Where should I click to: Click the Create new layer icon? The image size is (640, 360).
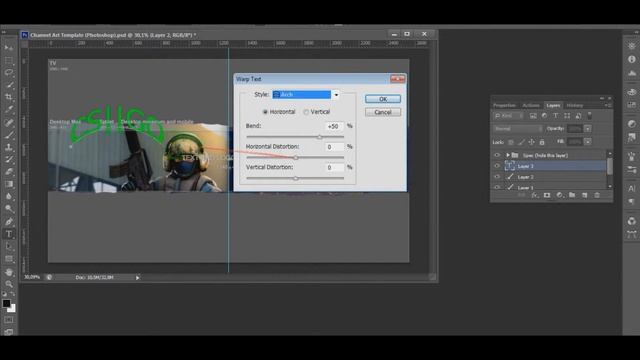[x=584, y=196]
